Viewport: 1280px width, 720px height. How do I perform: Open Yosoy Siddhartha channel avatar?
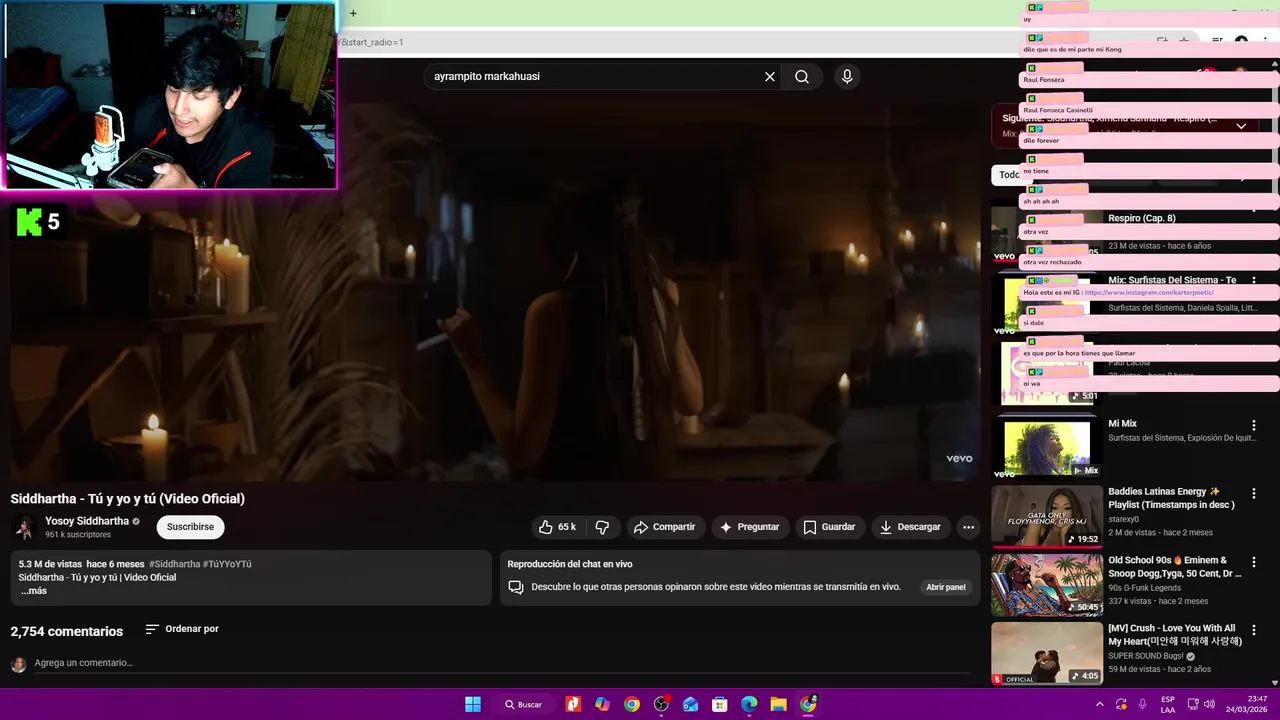(24, 527)
